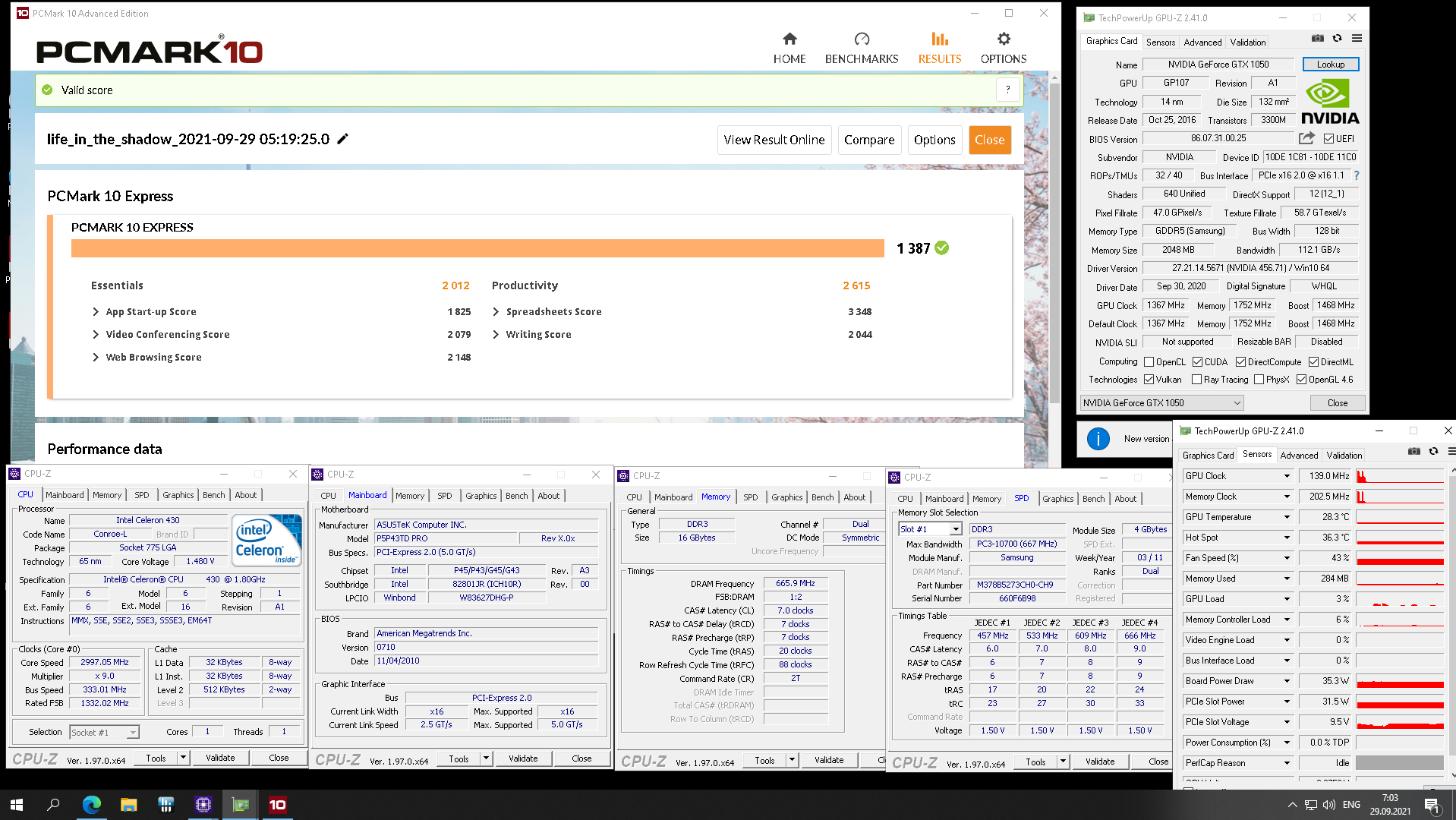This screenshot has height=820, width=1456.
Task: Take screenshot using GPU-Z camera icon
Action: click(1318, 39)
